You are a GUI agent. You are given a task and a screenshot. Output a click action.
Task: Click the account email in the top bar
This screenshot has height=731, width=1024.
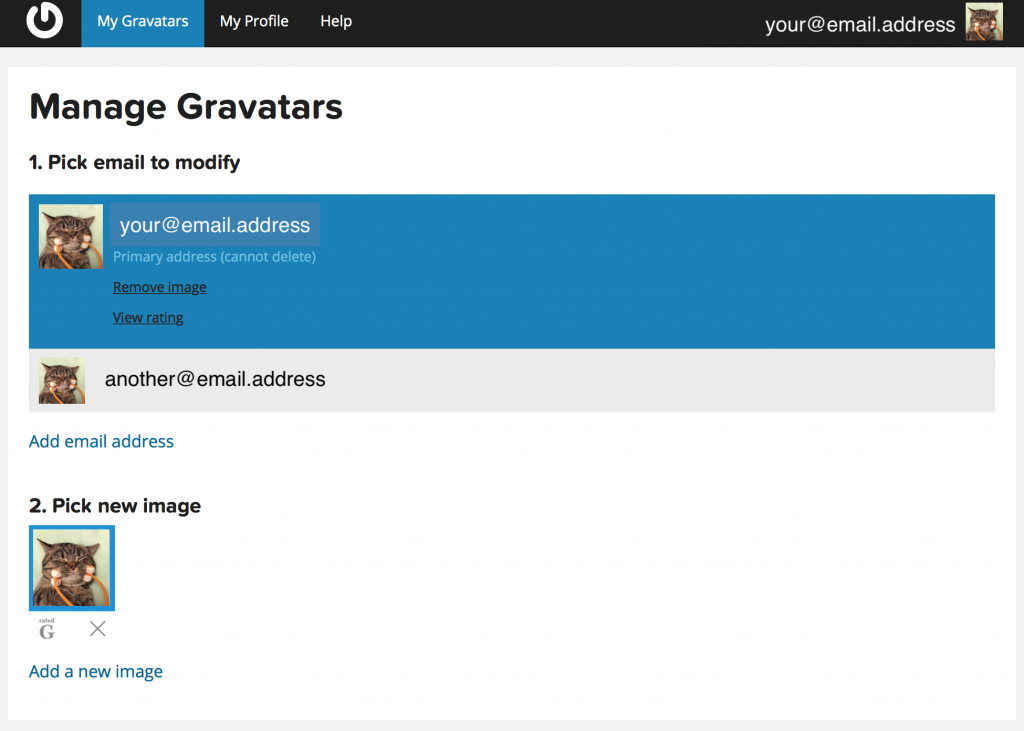[859, 25]
